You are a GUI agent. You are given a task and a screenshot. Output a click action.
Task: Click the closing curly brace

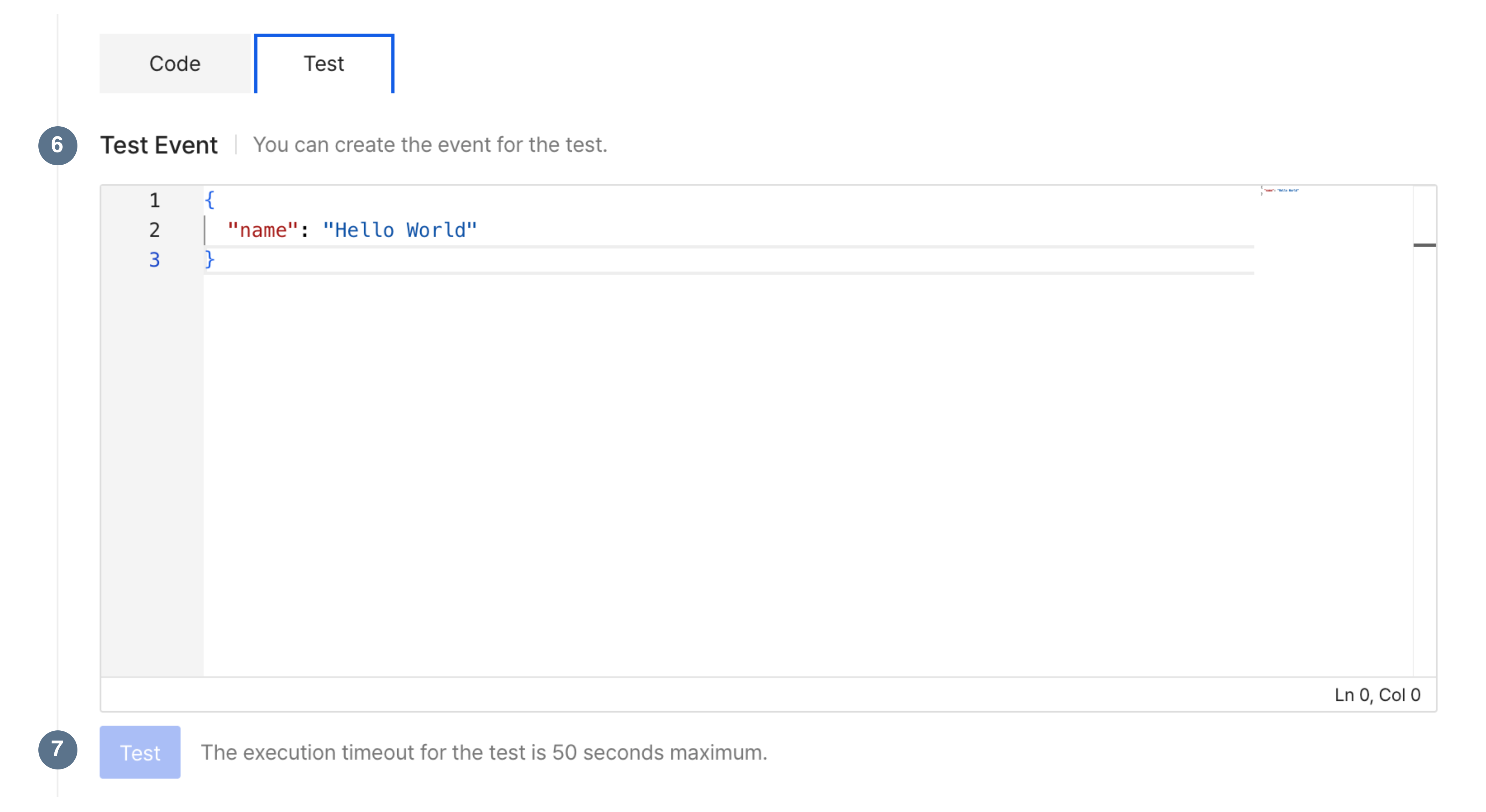point(209,260)
